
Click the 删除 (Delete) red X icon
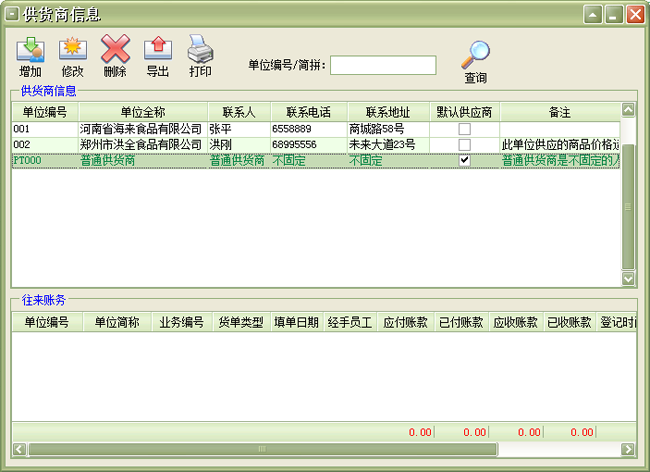(115, 48)
